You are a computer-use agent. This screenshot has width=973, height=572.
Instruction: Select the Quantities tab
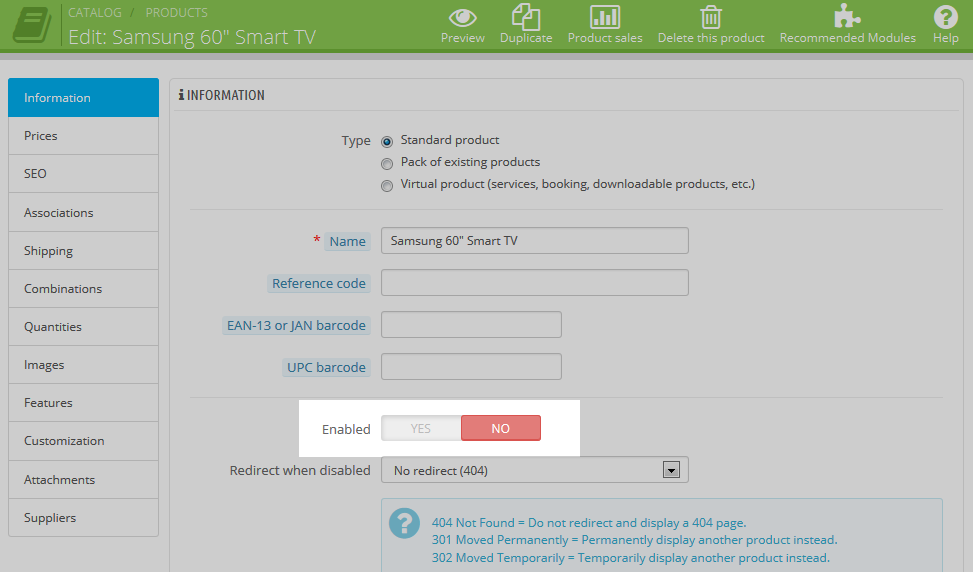click(83, 326)
